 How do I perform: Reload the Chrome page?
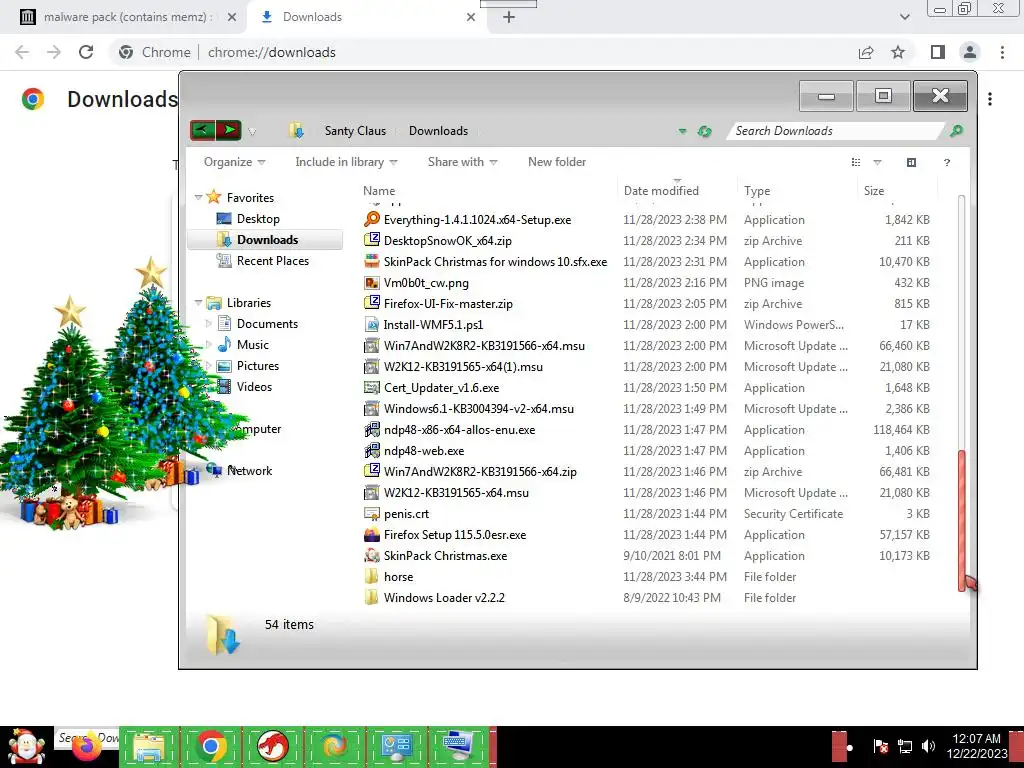click(x=86, y=52)
